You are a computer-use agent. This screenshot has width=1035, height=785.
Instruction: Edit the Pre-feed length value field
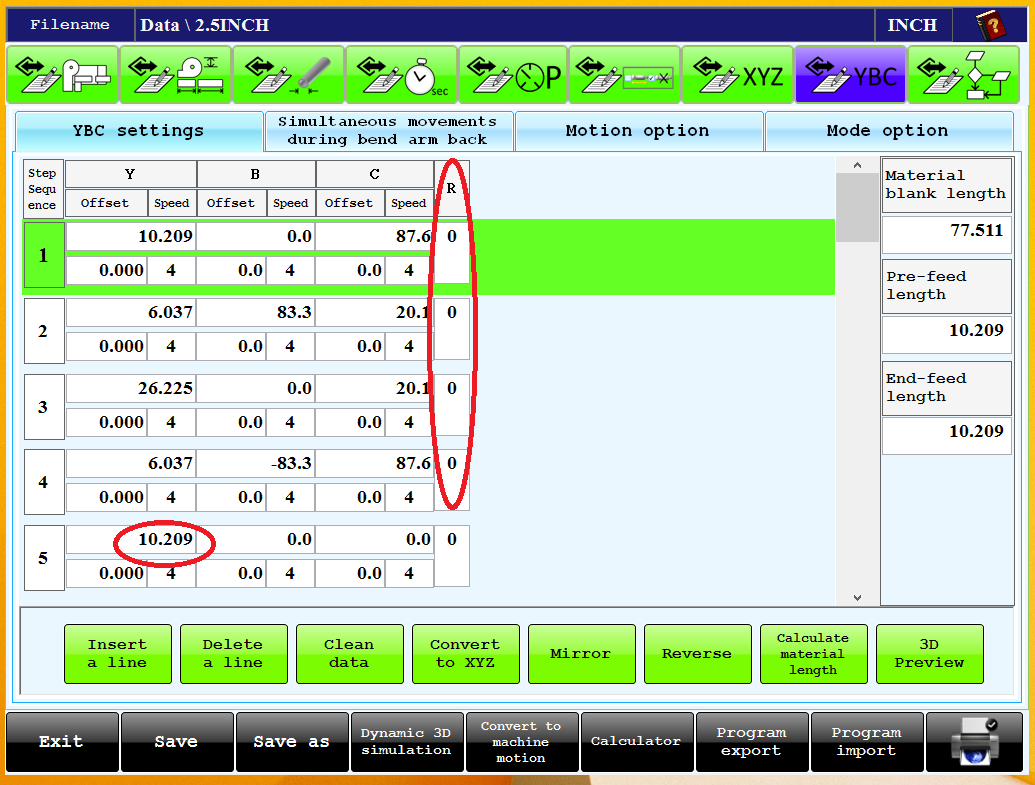(x=946, y=331)
